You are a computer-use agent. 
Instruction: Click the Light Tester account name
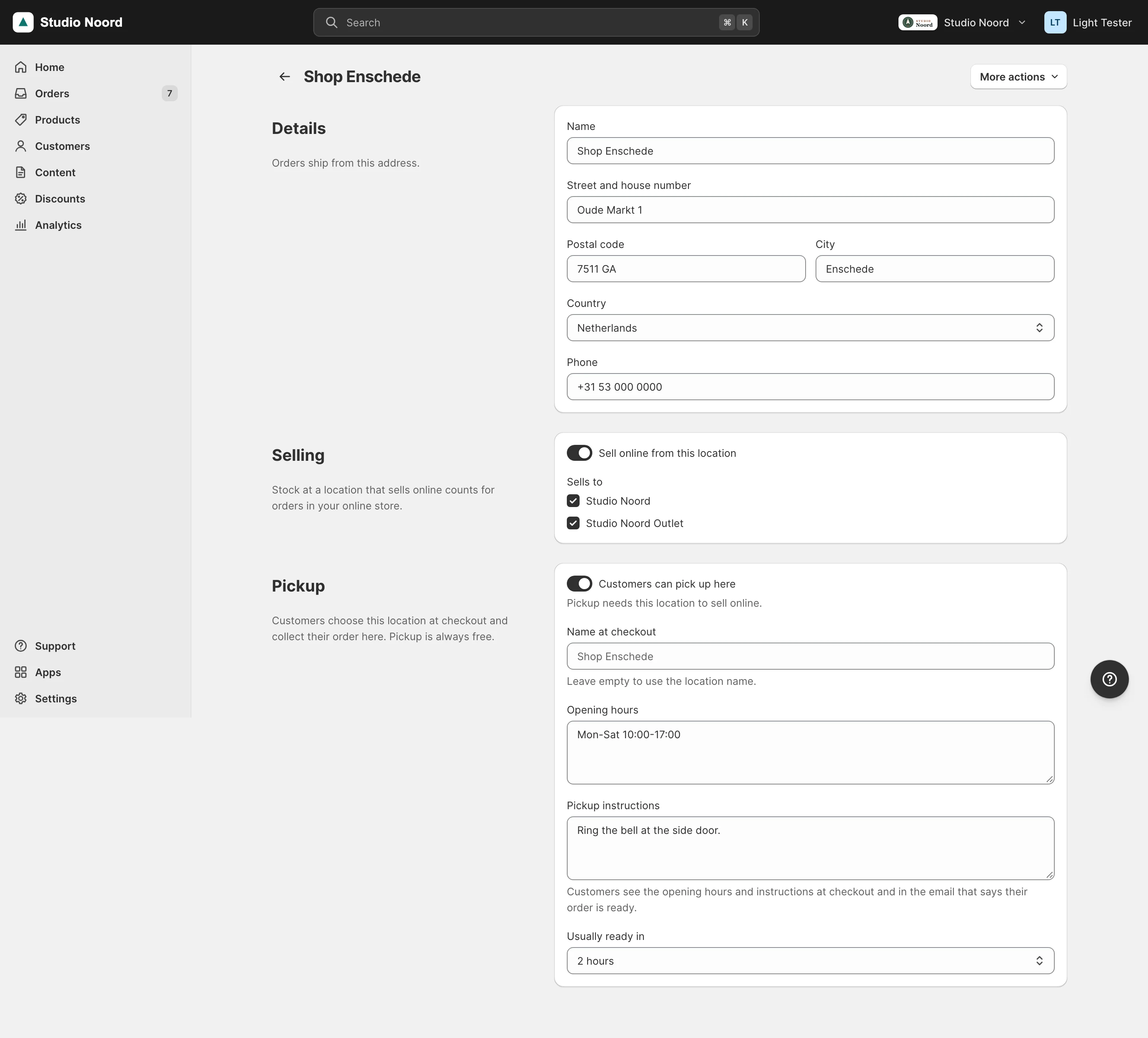click(x=1102, y=22)
